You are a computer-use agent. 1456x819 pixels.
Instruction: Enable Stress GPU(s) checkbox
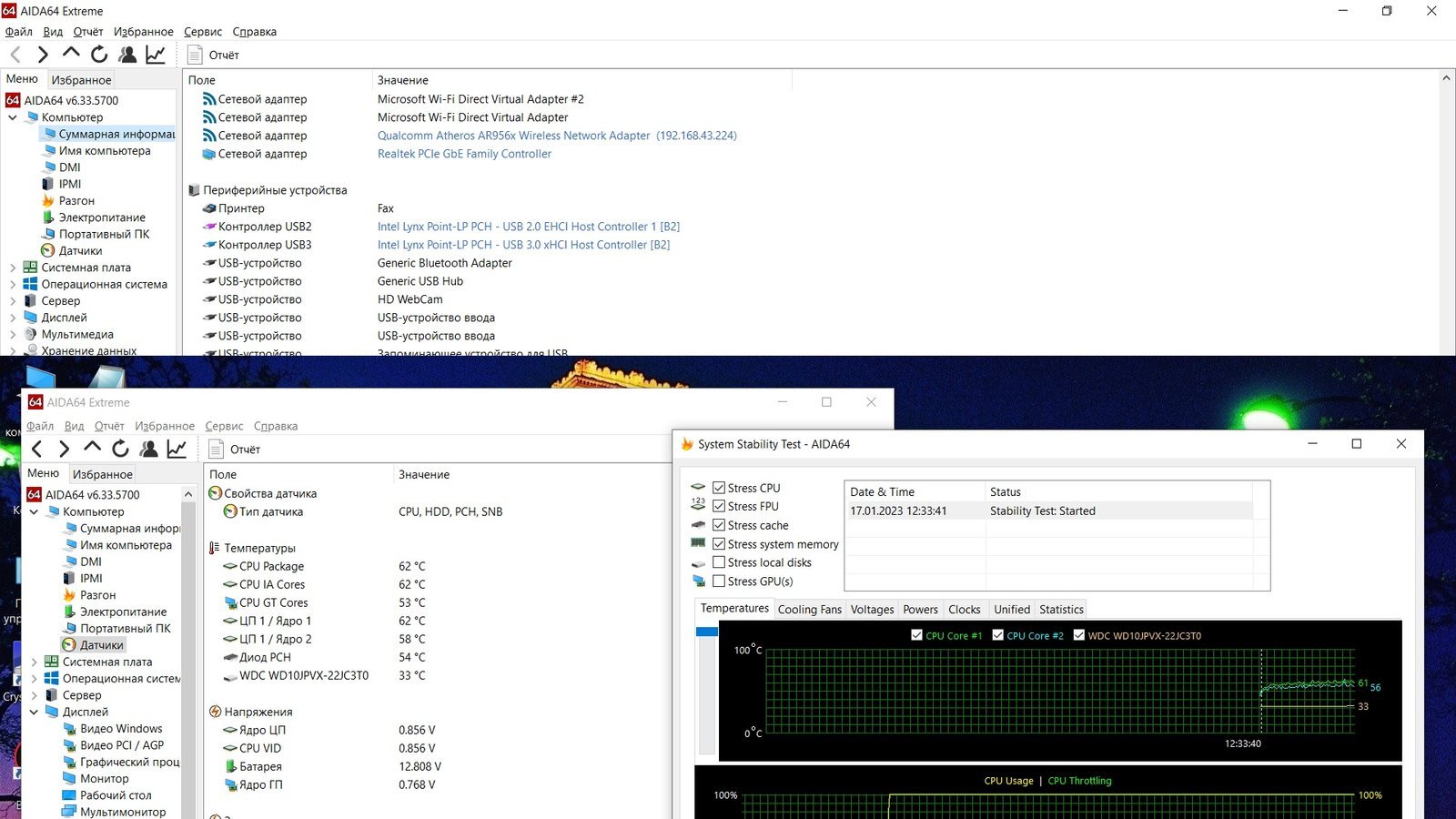[x=719, y=581]
